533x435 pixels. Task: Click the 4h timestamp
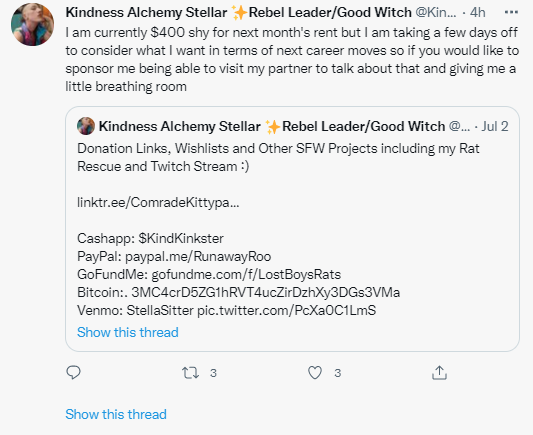pyautogui.click(x=478, y=13)
